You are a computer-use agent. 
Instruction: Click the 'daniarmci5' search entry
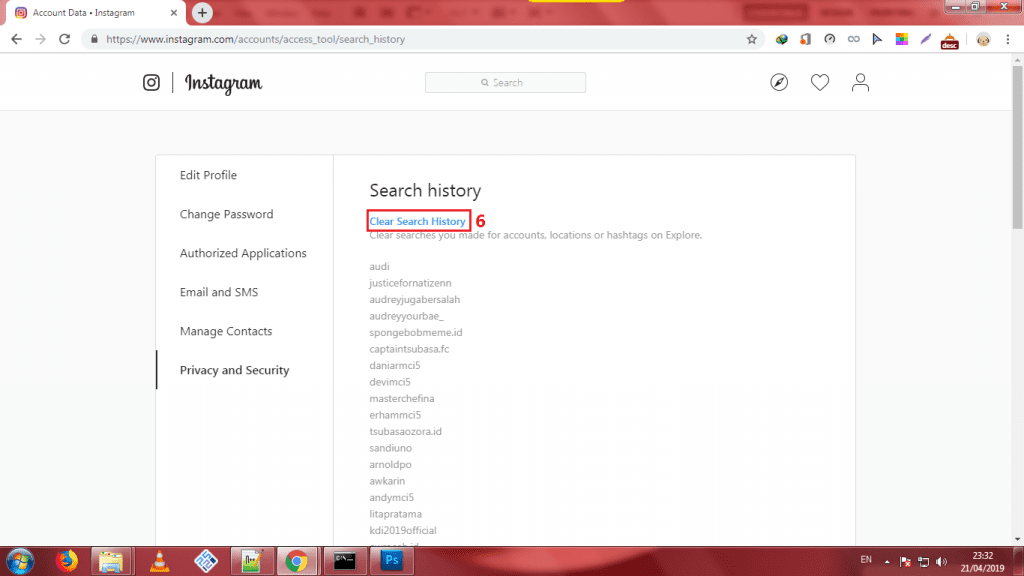pyautogui.click(x=394, y=365)
